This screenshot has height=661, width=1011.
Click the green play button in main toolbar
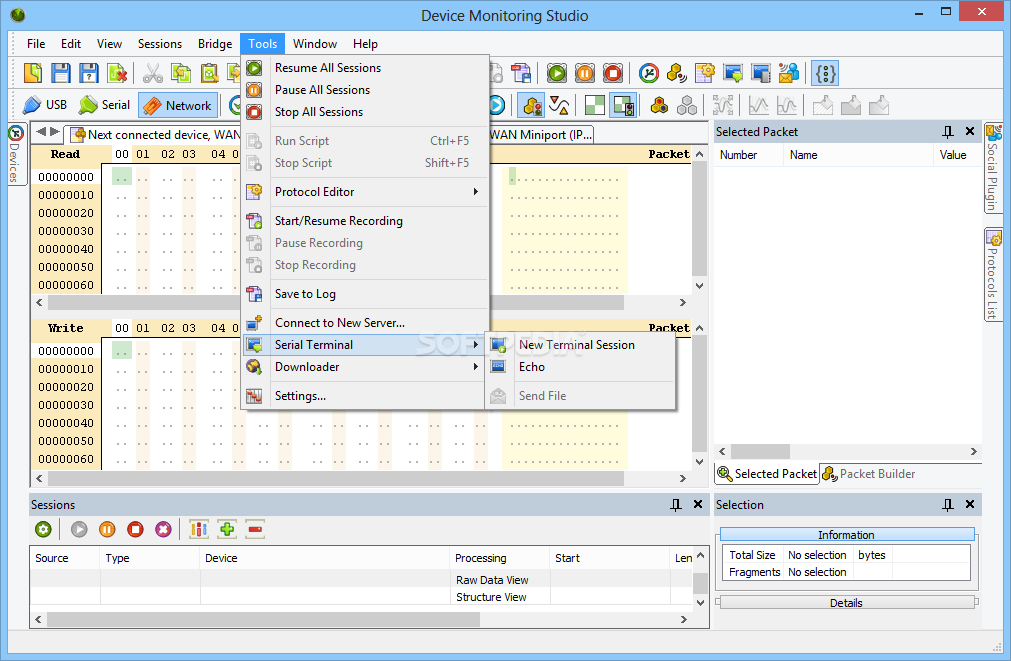coord(556,73)
